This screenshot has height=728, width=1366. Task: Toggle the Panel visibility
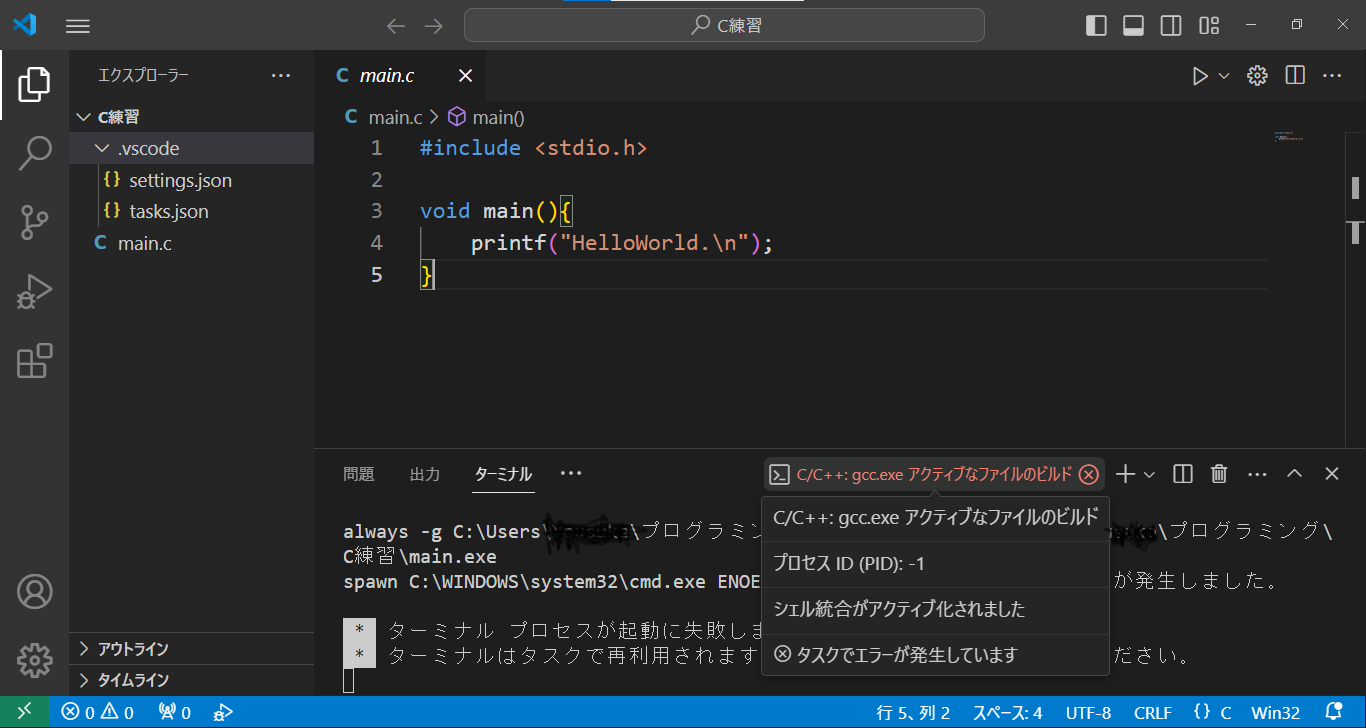(1133, 25)
